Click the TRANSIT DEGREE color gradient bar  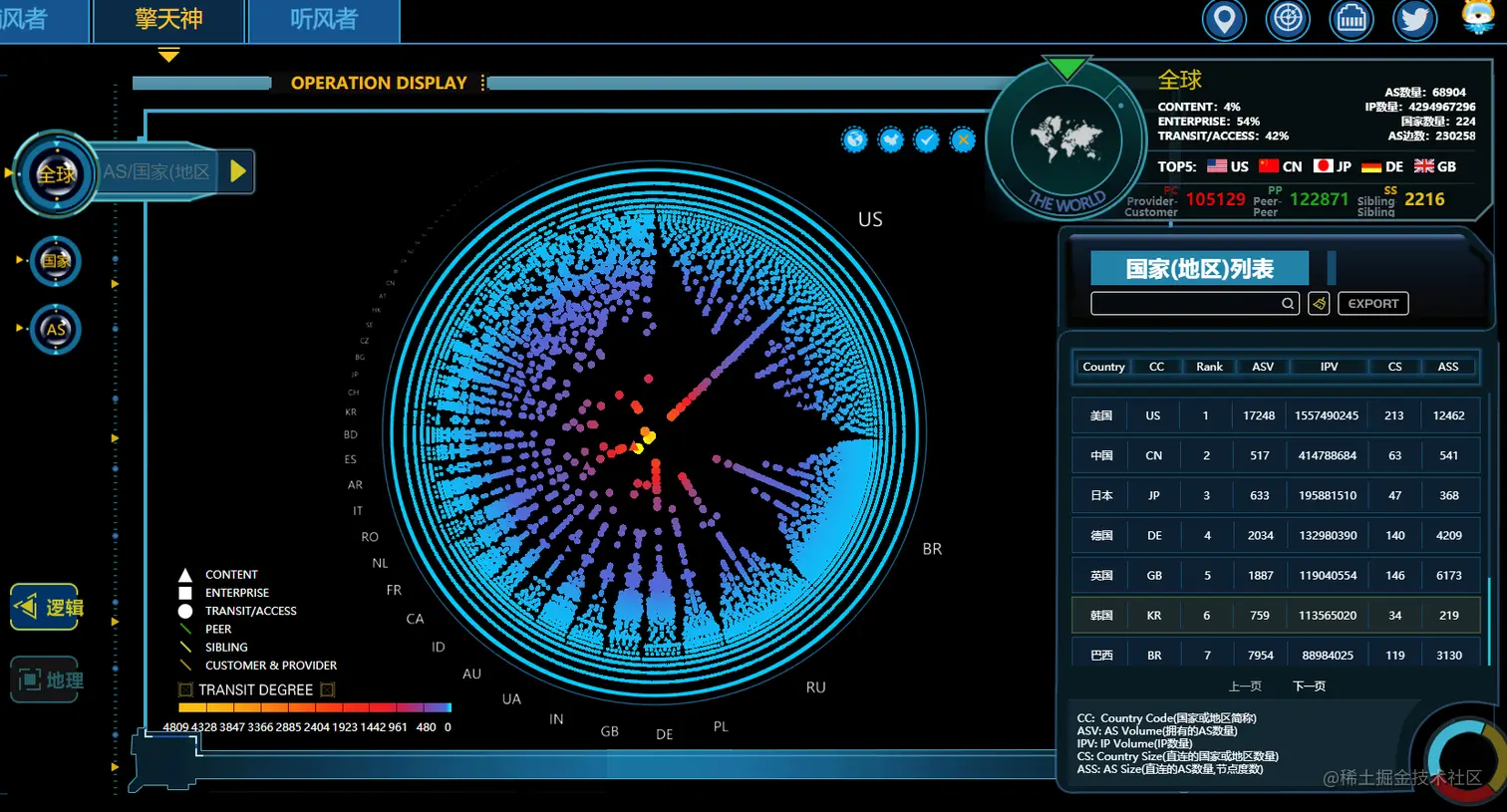(315, 707)
